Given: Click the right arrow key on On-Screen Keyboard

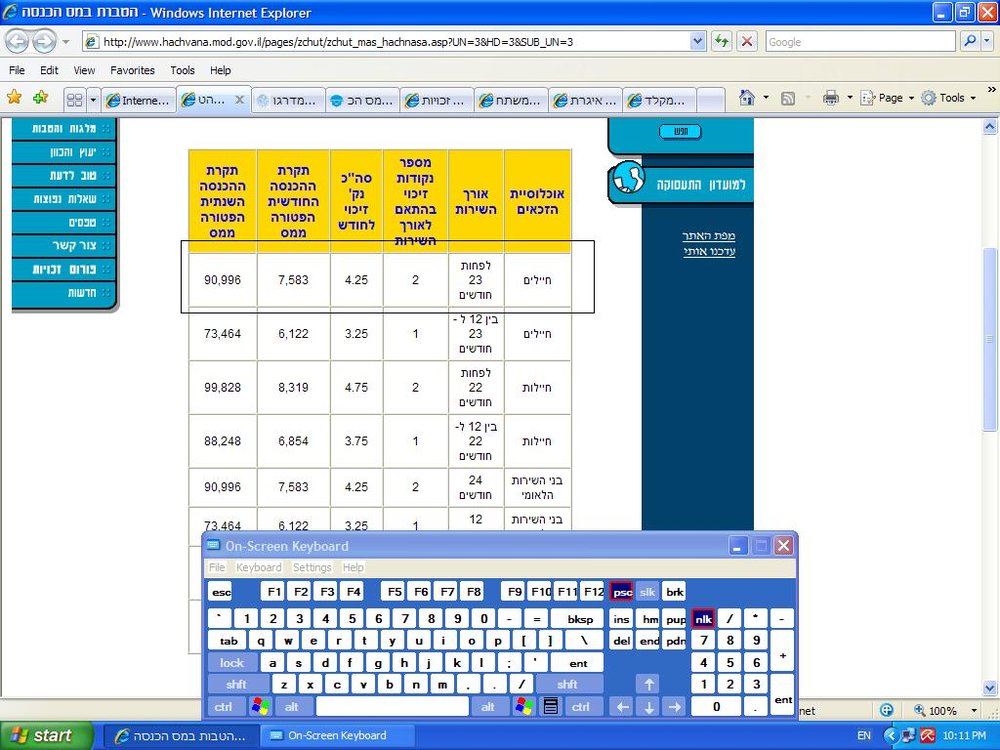Looking at the screenshot, I should 675,707.
